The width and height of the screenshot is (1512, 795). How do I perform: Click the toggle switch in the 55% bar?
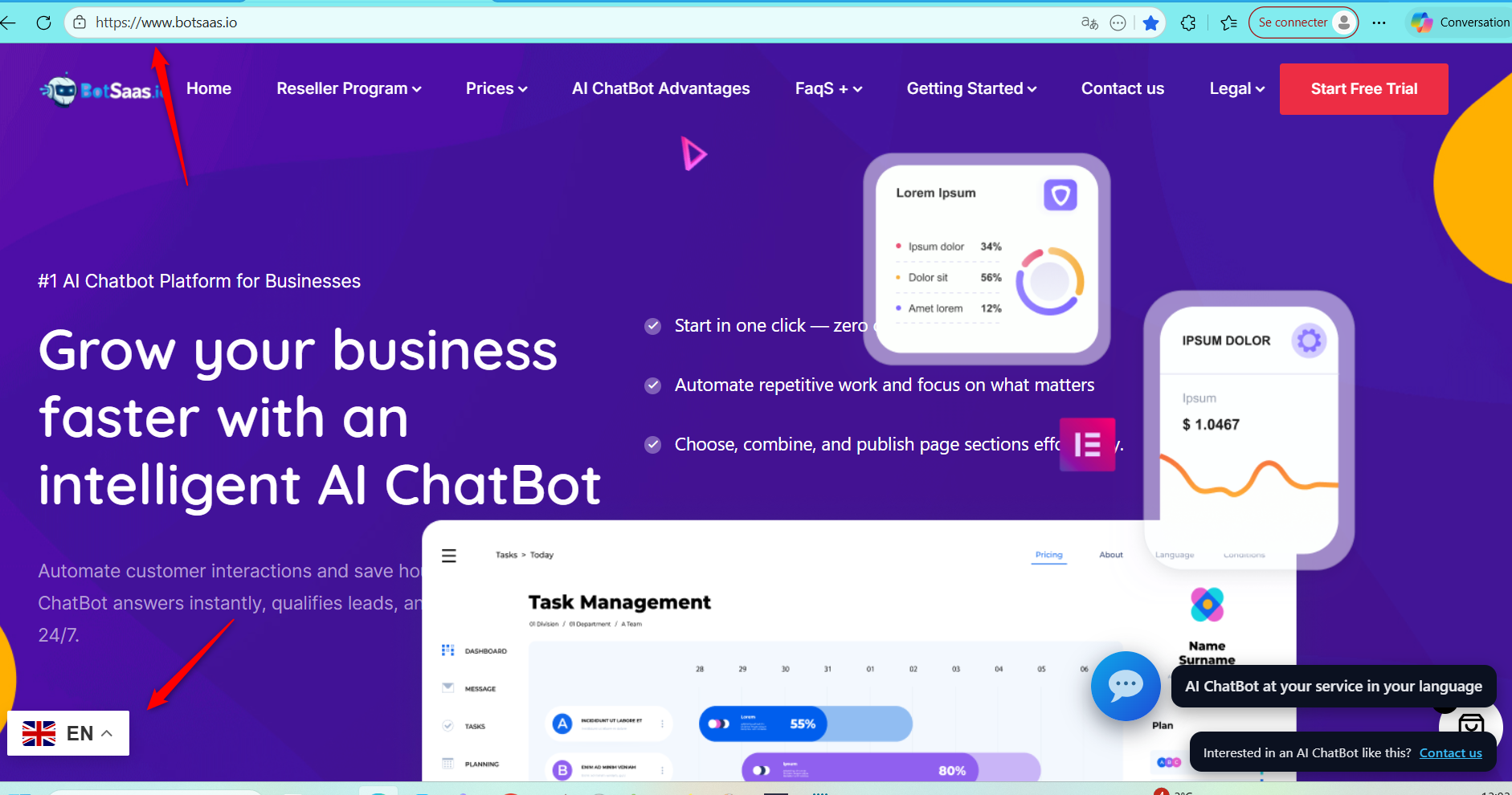point(718,724)
